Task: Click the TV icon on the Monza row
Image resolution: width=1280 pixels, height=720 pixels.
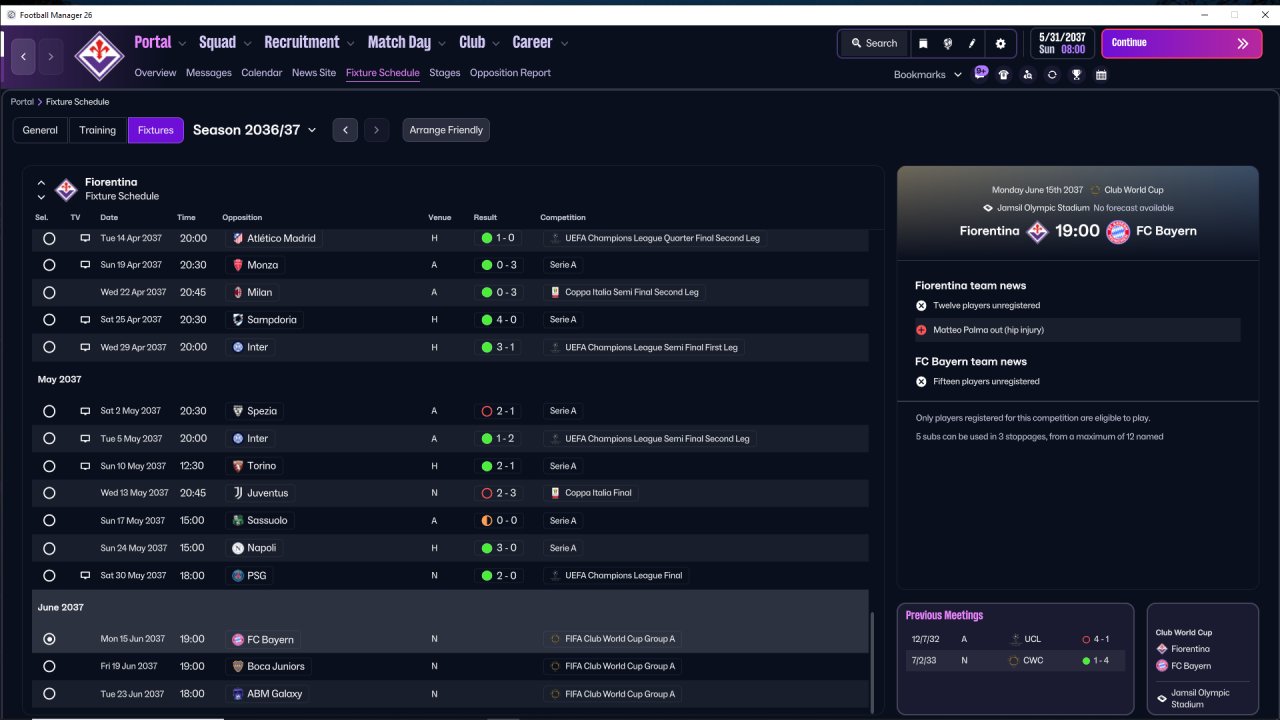Action: pyautogui.click(x=85, y=265)
